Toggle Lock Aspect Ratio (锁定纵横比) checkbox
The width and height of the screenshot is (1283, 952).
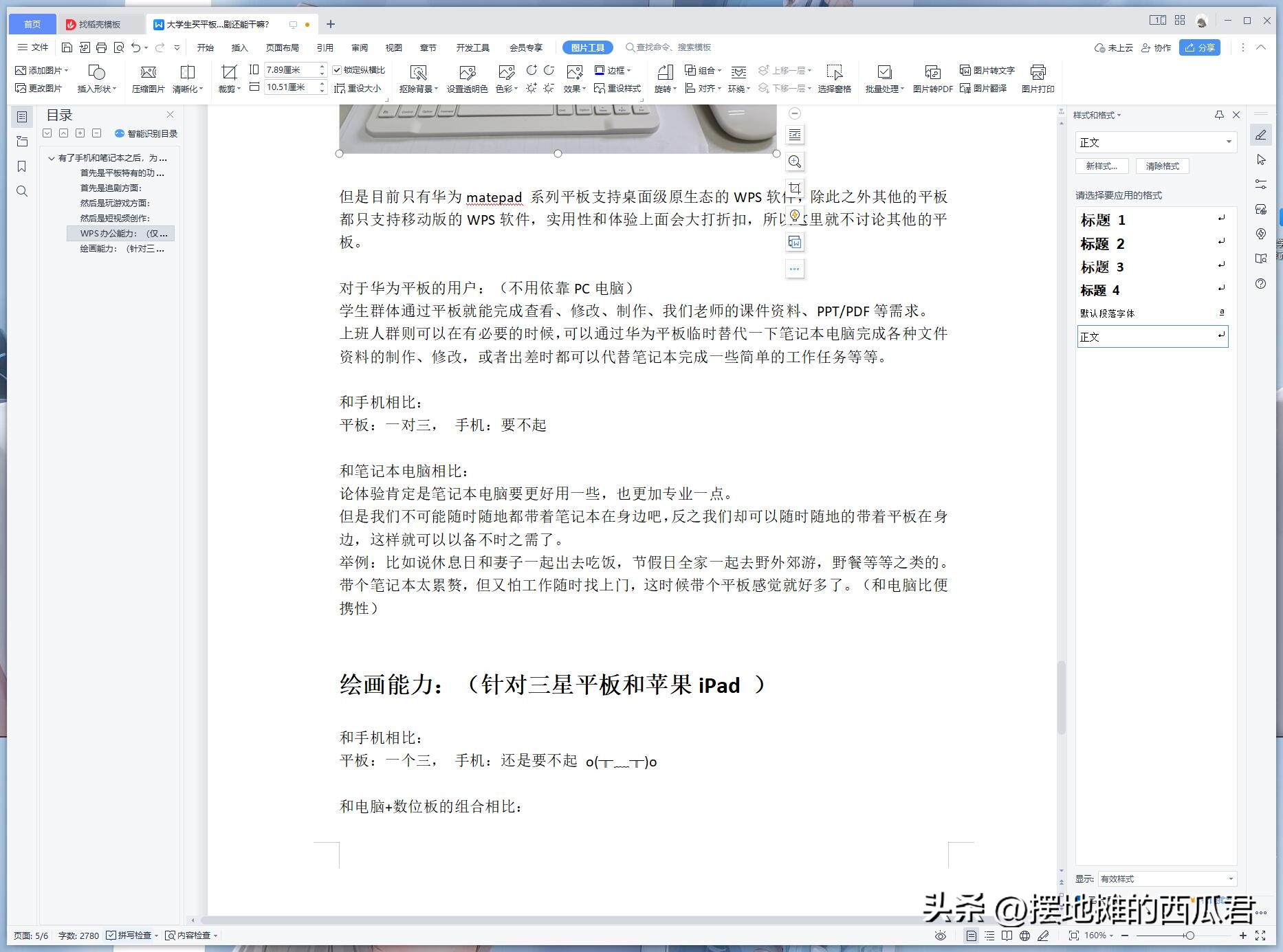337,70
